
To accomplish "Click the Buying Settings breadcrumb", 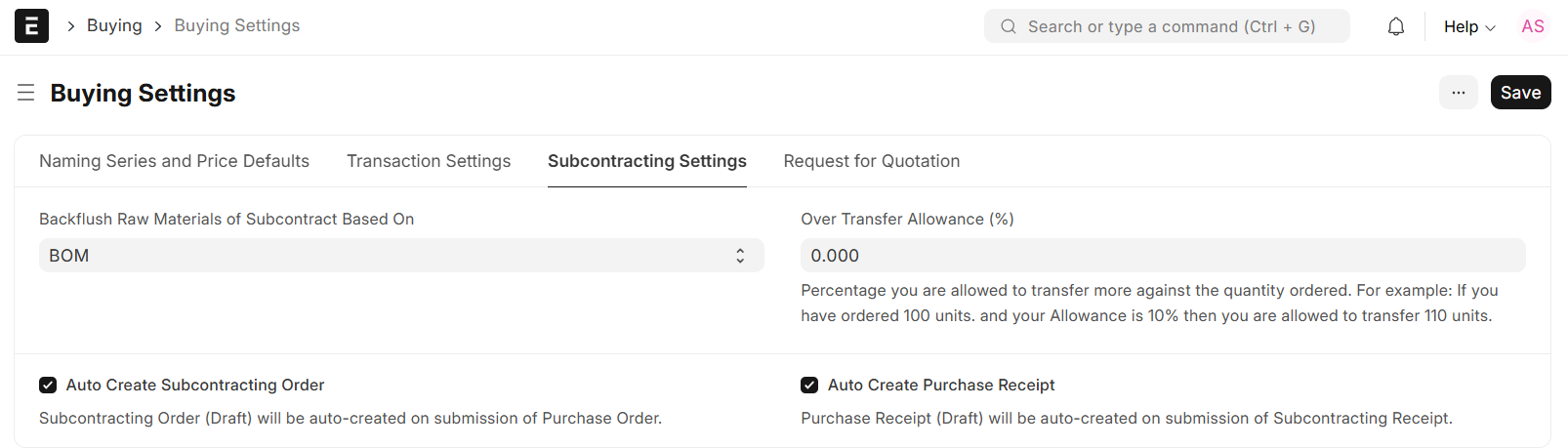I will [237, 25].
